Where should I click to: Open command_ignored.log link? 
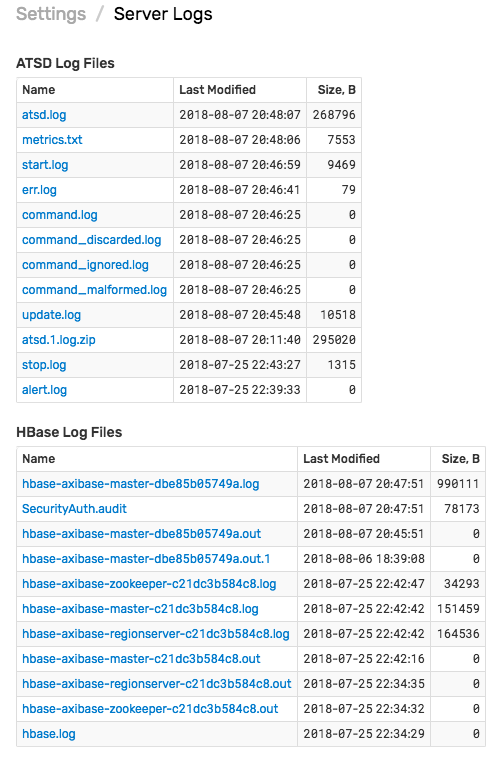click(x=85, y=265)
